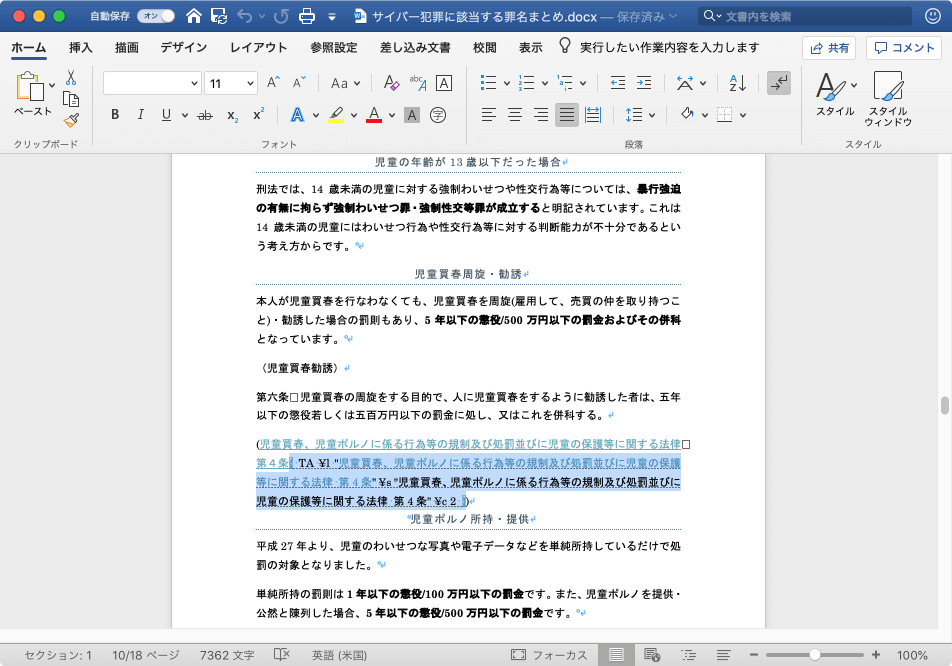Apply subscript formatting

[x=233, y=115]
